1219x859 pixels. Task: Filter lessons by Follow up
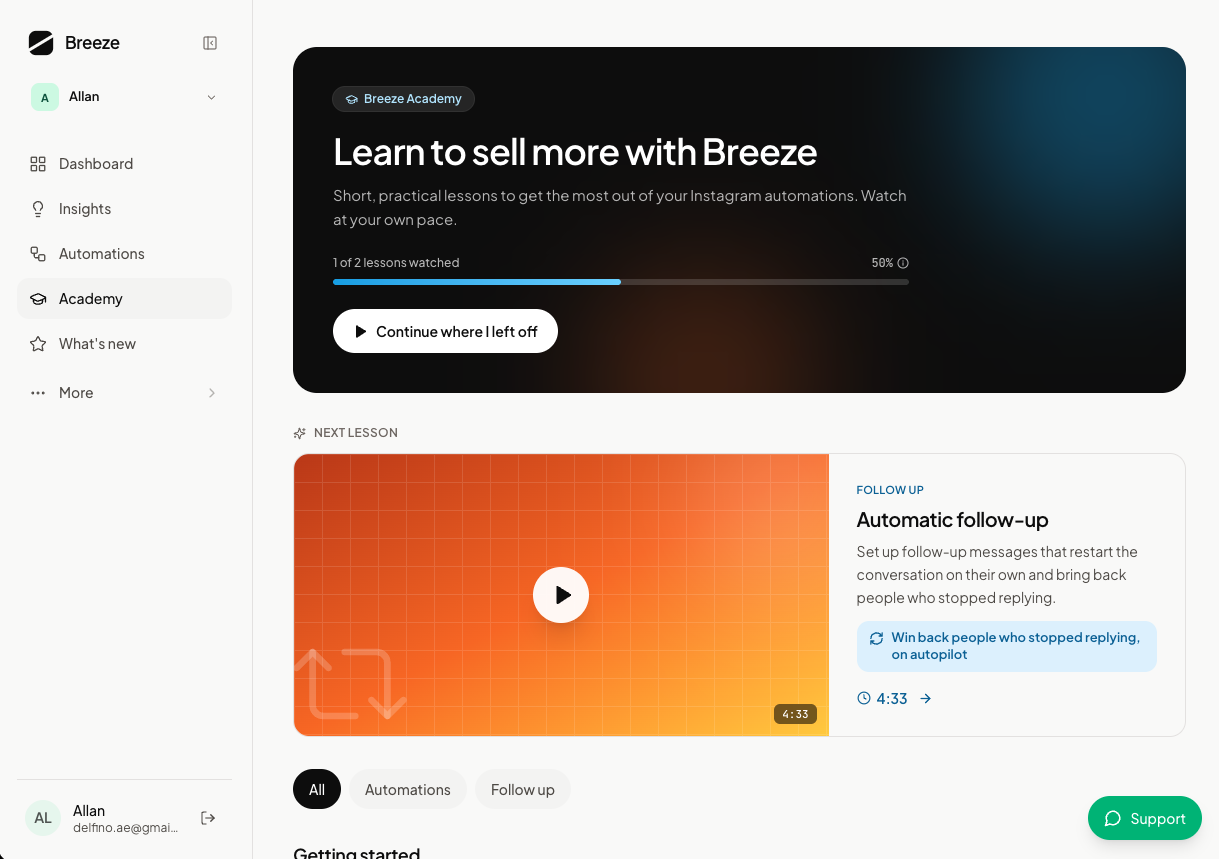coord(523,790)
